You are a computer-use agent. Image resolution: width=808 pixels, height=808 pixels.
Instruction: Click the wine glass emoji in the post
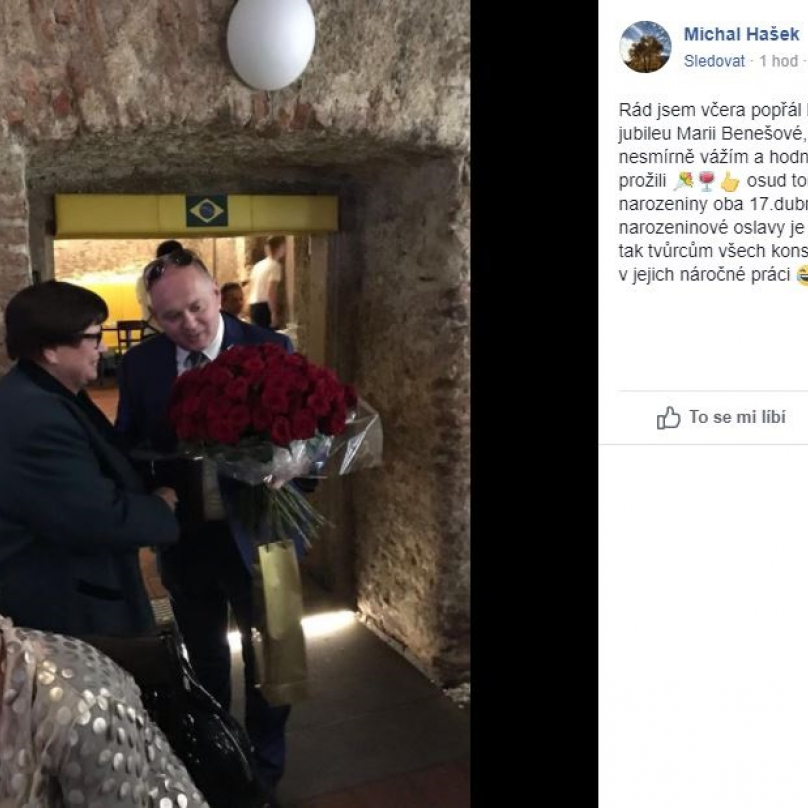(x=706, y=181)
